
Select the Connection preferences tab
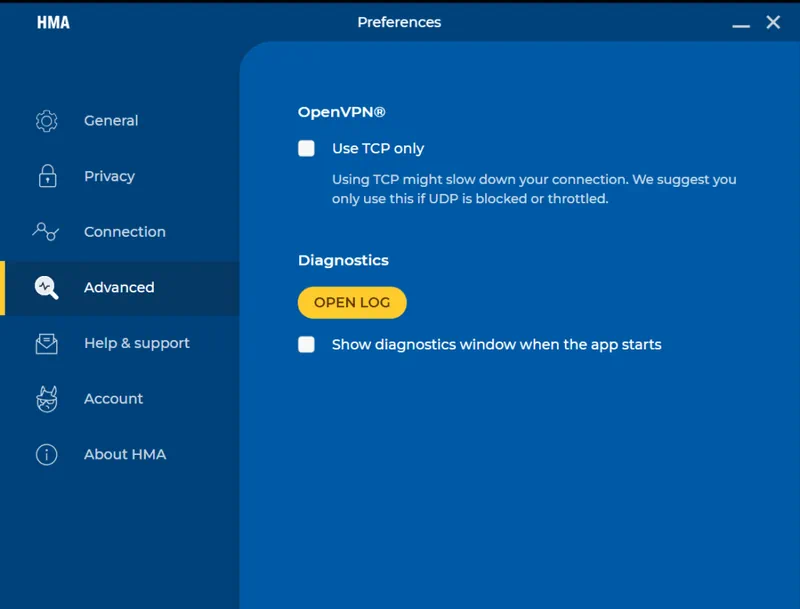click(124, 231)
